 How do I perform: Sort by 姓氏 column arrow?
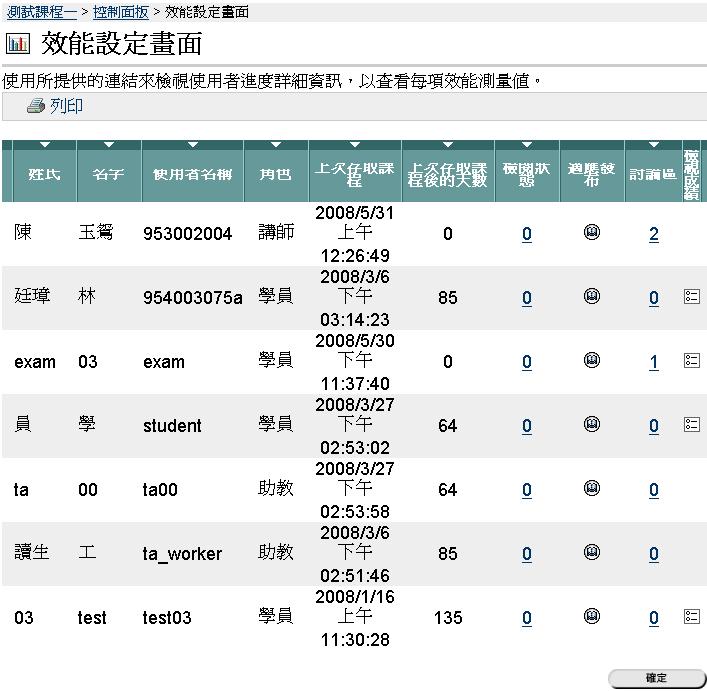click(44, 146)
